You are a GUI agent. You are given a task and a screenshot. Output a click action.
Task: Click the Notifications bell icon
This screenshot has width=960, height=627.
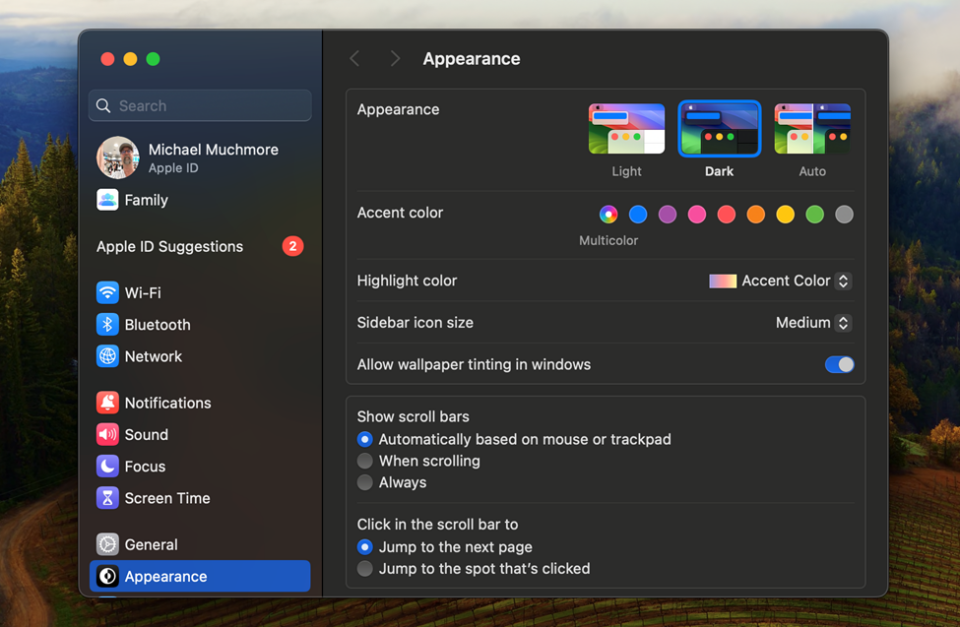pos(108,402)
